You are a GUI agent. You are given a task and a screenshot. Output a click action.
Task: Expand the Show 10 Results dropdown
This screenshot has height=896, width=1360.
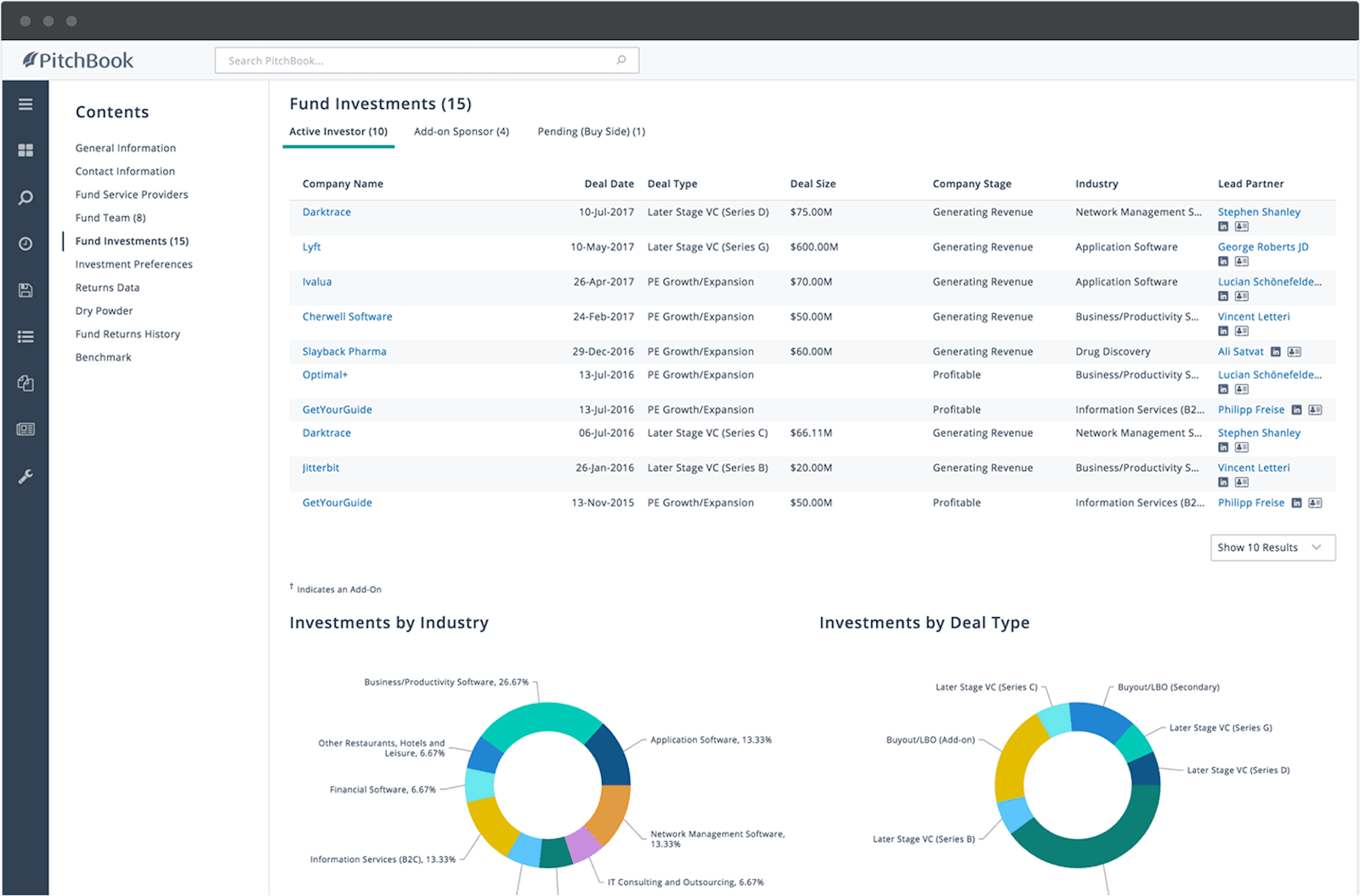[x=1272, y=547]
